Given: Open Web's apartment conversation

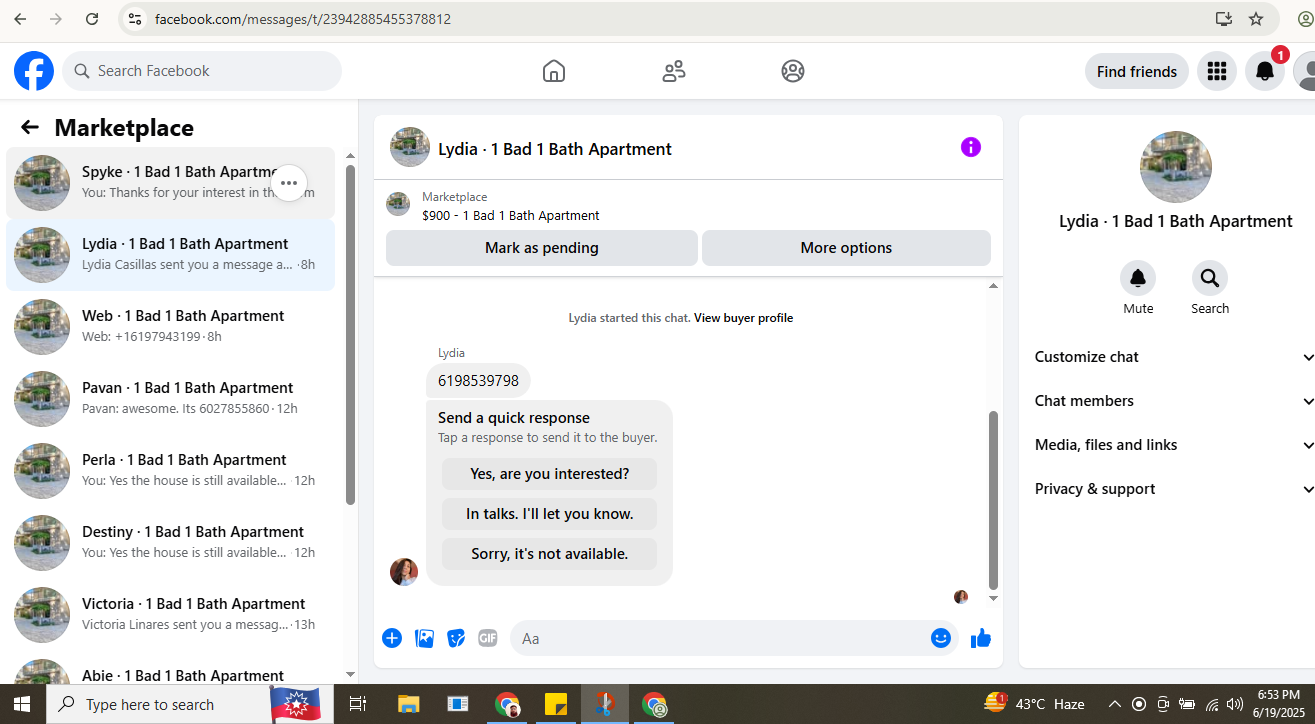Looking at the screenshot, I should [x=170, y=327].
